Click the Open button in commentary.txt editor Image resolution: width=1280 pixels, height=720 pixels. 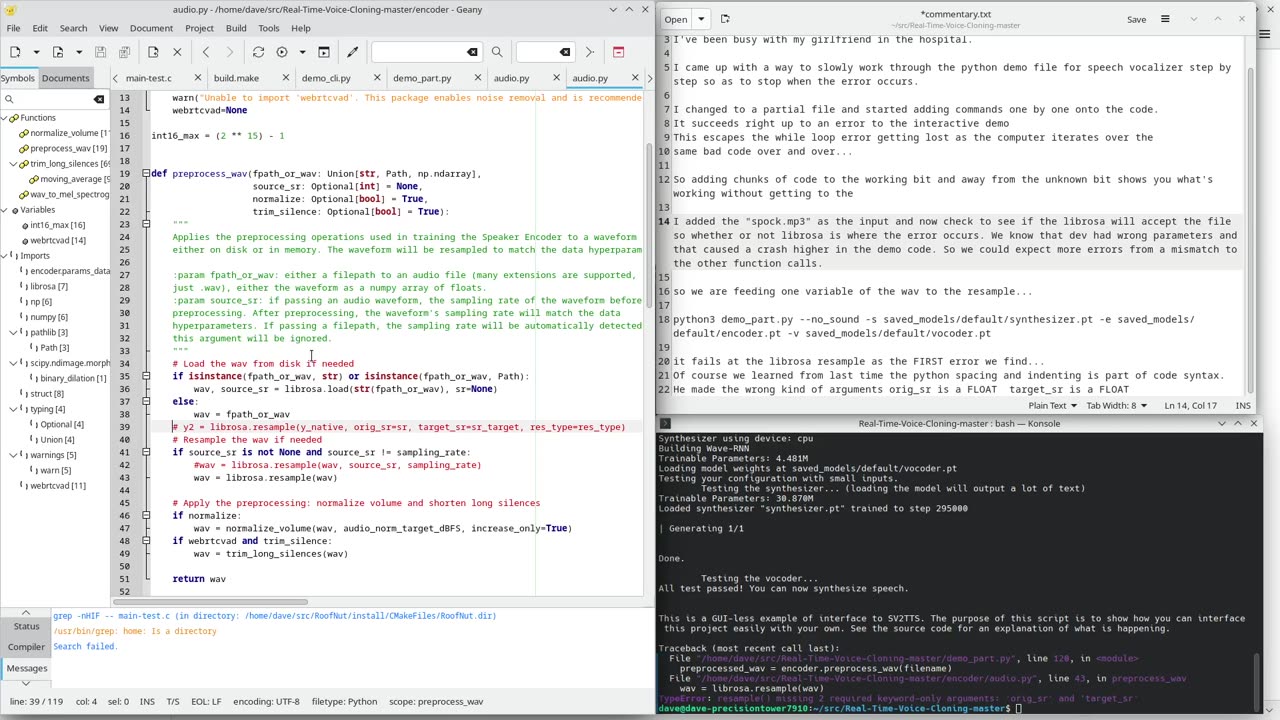pyautogui.click(x=676, y=19)
